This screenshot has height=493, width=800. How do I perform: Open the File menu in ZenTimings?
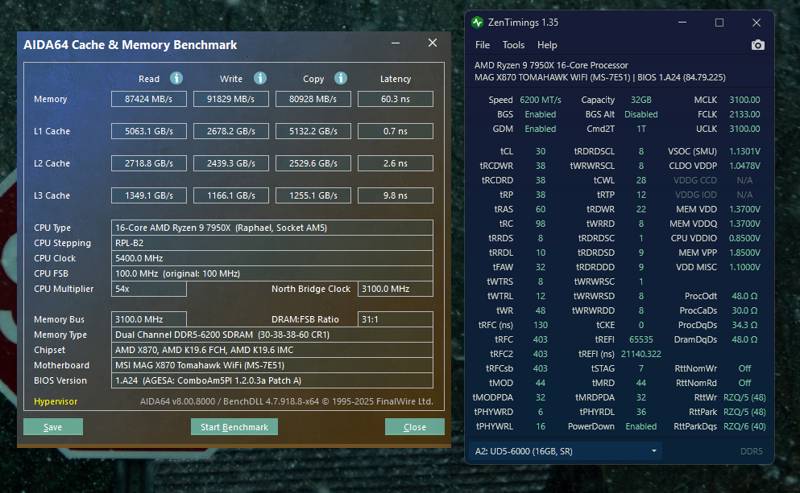click(x=482, y=45)
